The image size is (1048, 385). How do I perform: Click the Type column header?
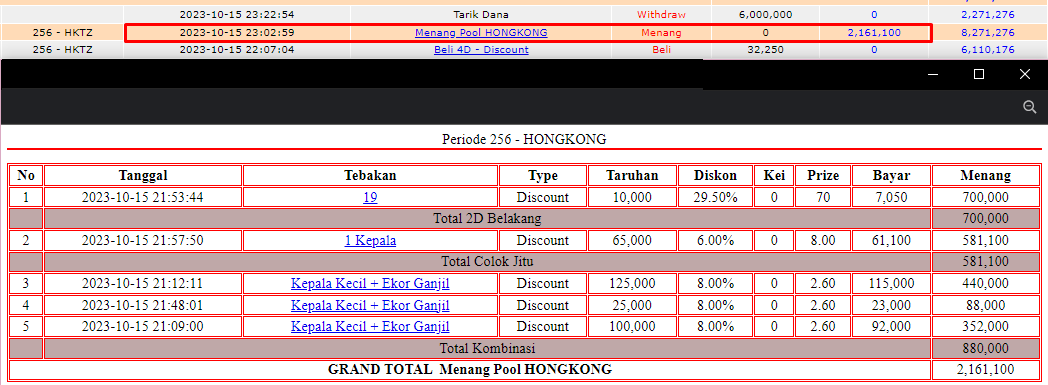tap(543, 176)
